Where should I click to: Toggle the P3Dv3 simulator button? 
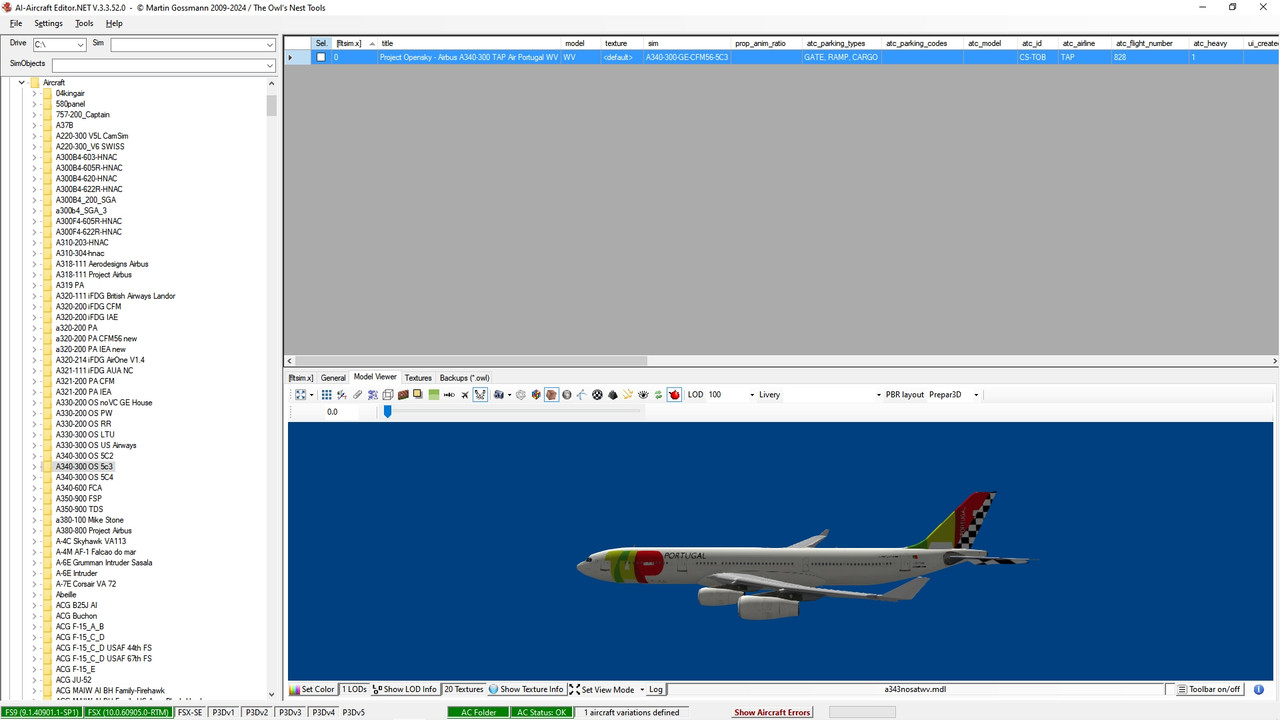tap(290, 712)
